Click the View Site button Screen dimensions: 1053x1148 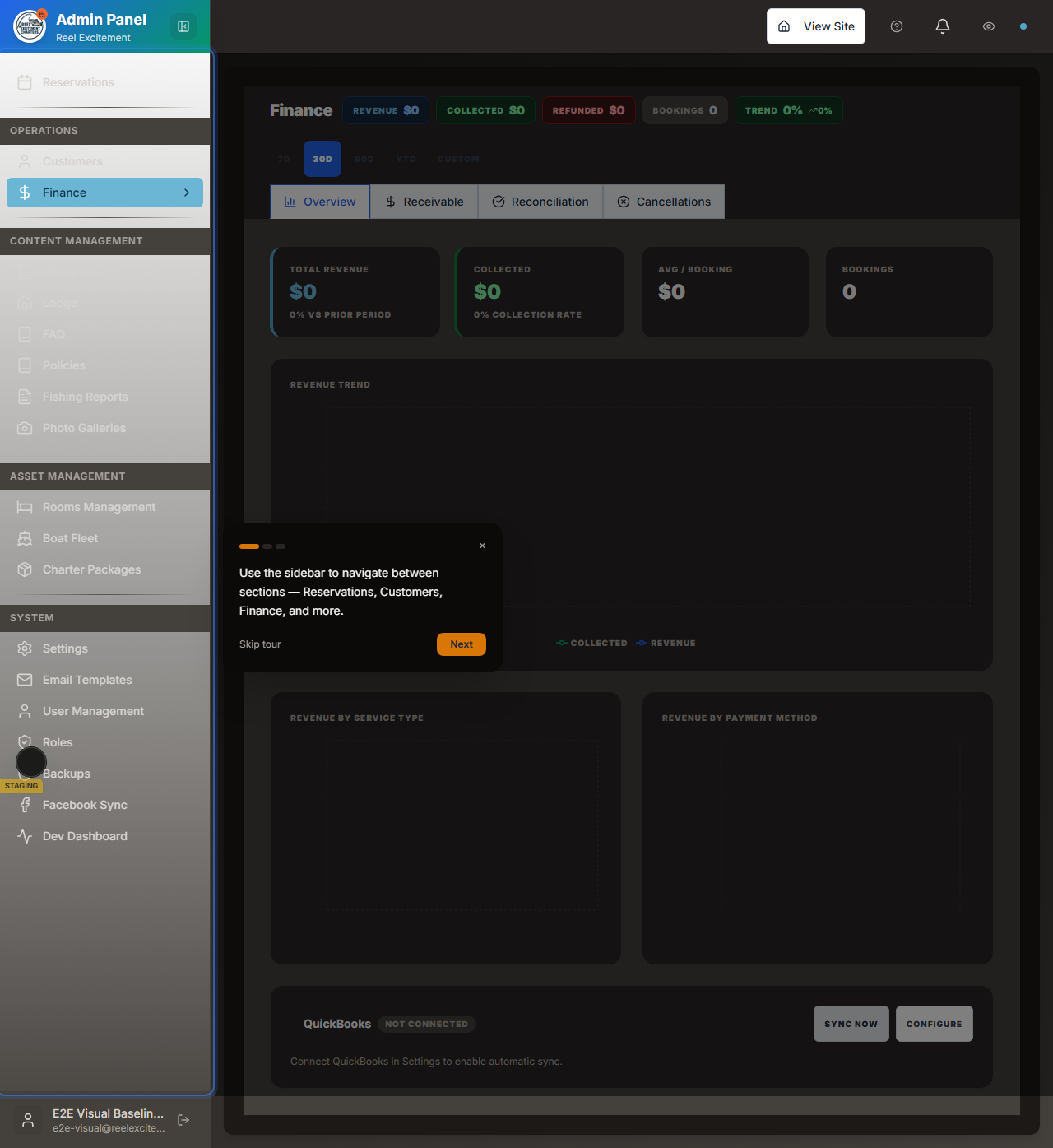click(x=816, y=26)
